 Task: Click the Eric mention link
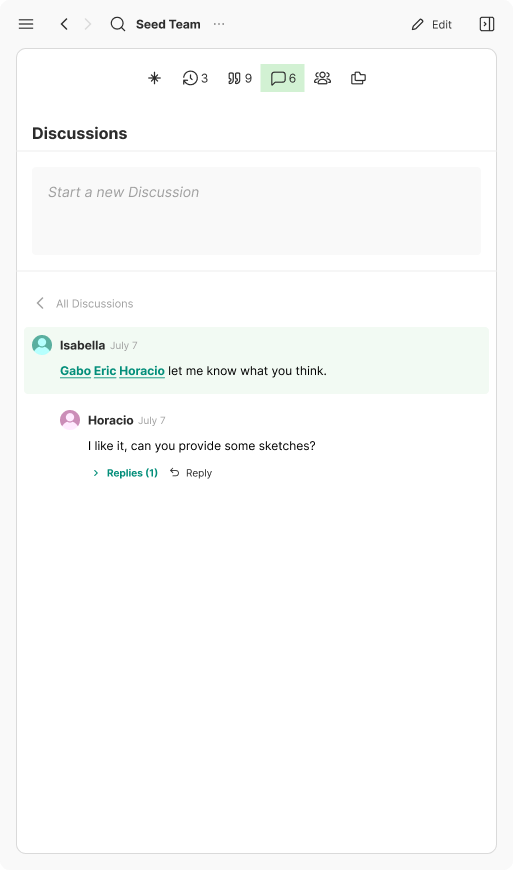pyautogui.click(x=105, y=371)
